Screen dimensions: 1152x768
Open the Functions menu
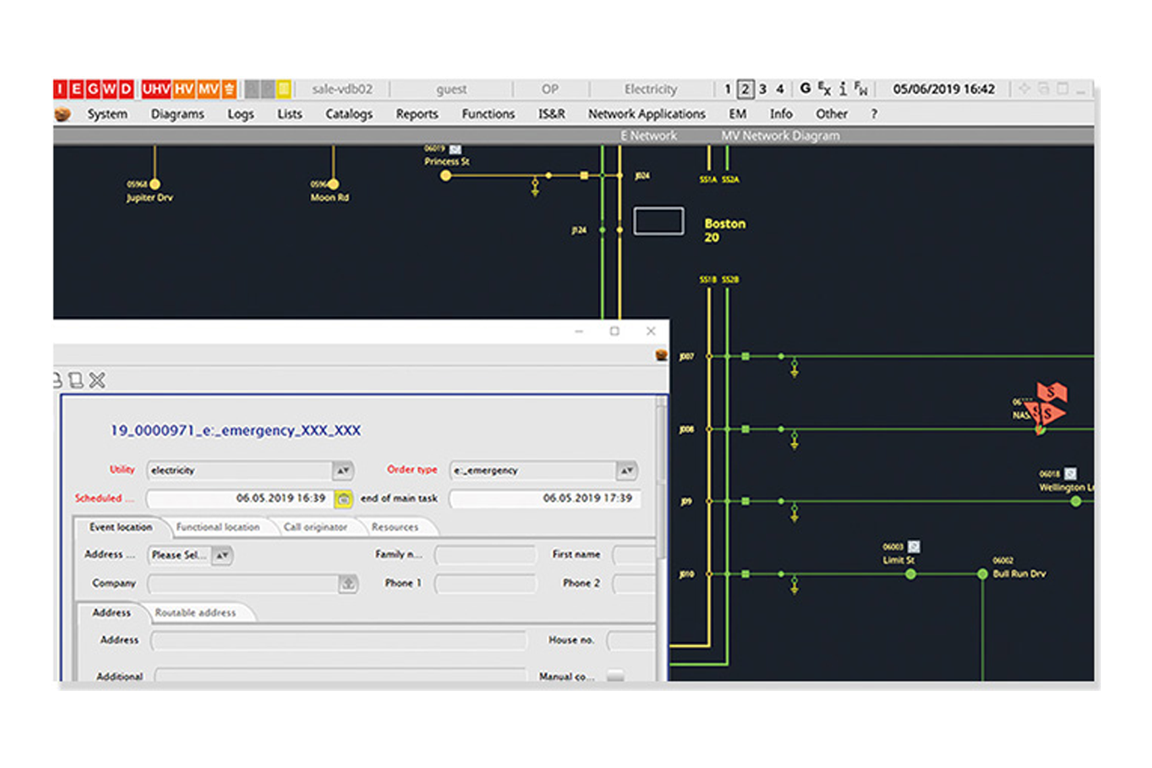click(488, 114)
